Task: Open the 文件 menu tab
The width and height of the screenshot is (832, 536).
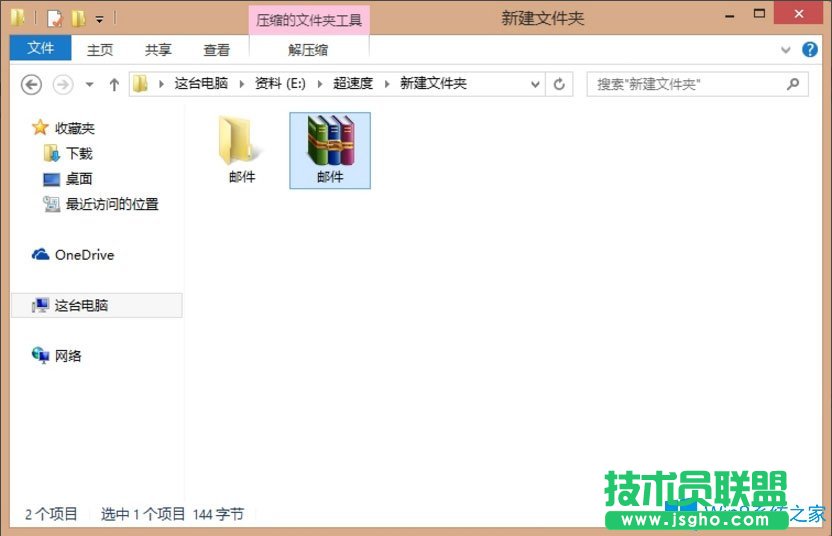Action: pos(40,48)
